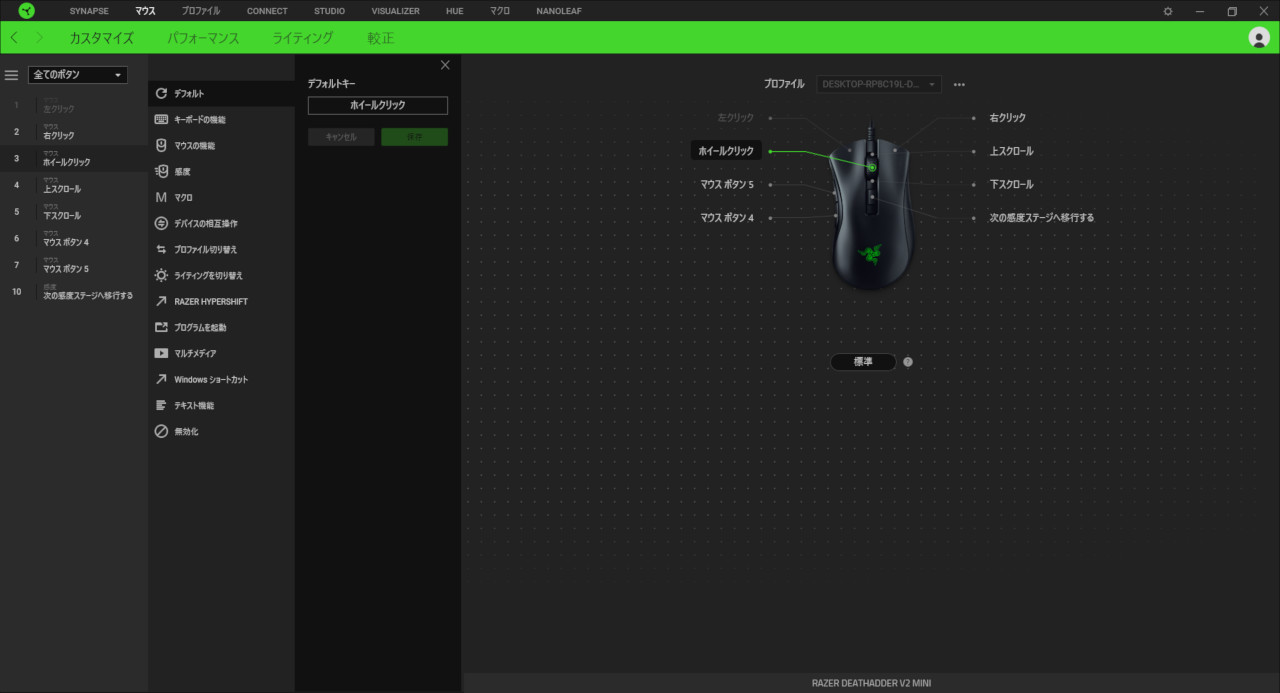1280x693 pixels.
Task: Select the マウスの機能 mouse icon
Action: click(161, 145)
